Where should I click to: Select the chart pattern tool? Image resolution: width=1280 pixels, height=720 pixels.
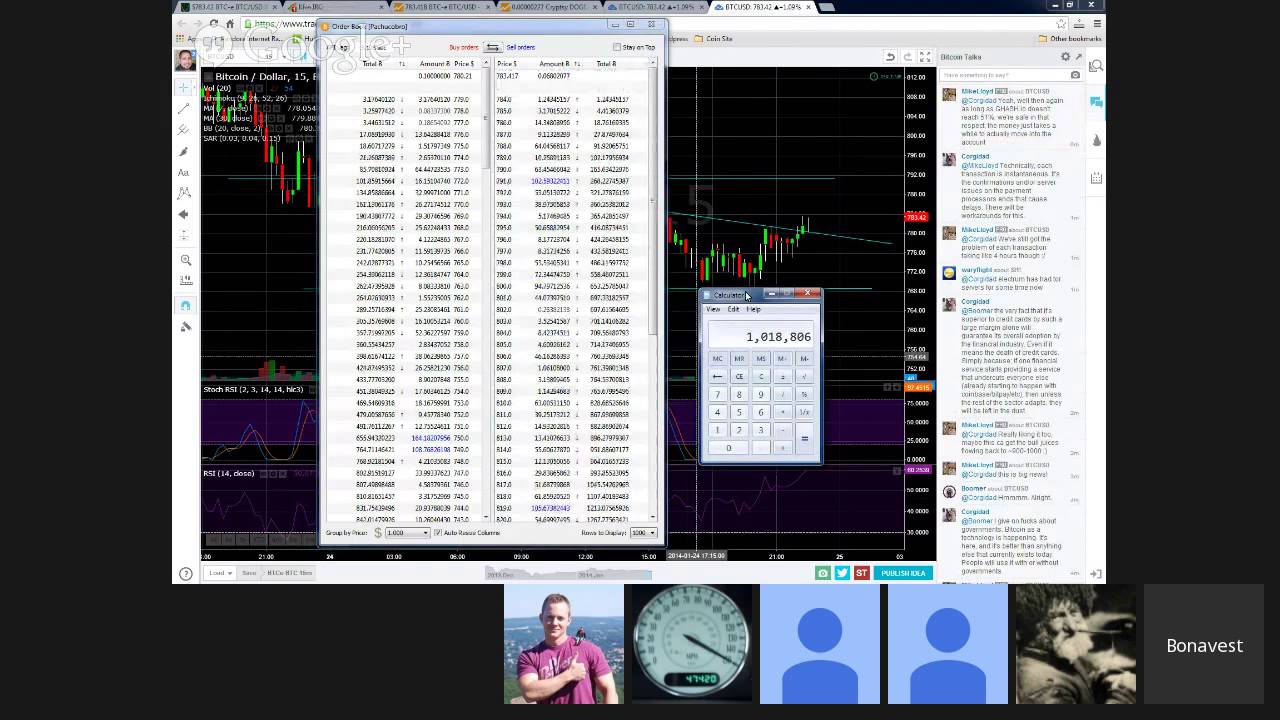point(185,193)
